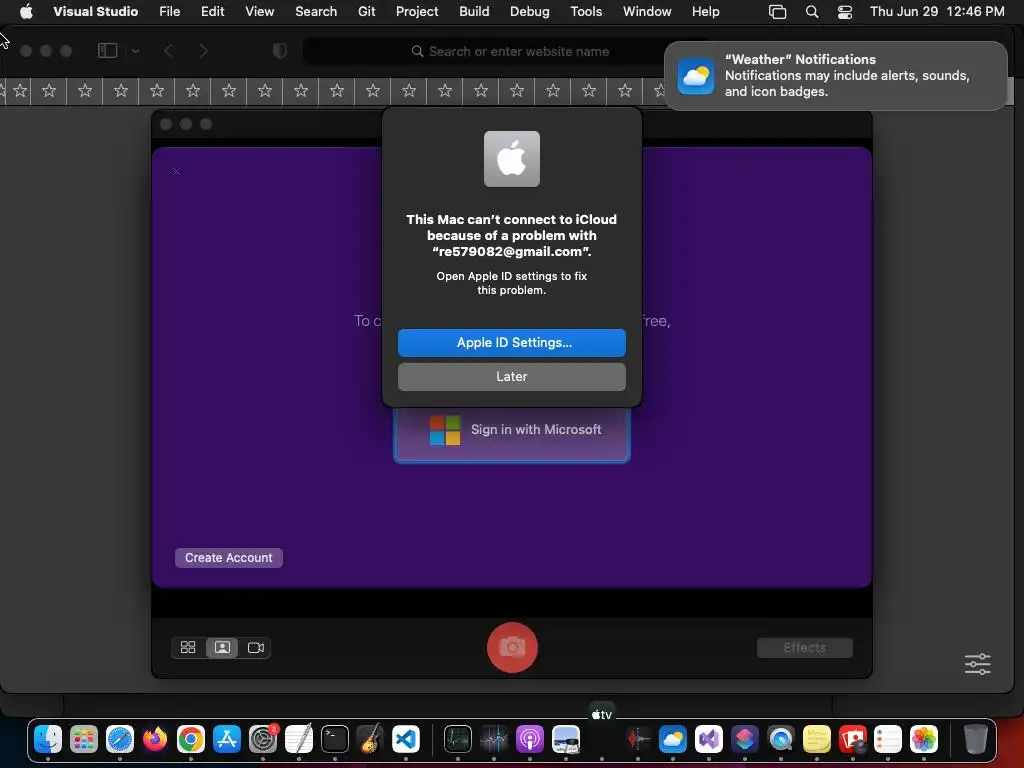Open System Preferences from the Dock
This screenshot has width=1024, height=768.
click(x=263, y=739)
